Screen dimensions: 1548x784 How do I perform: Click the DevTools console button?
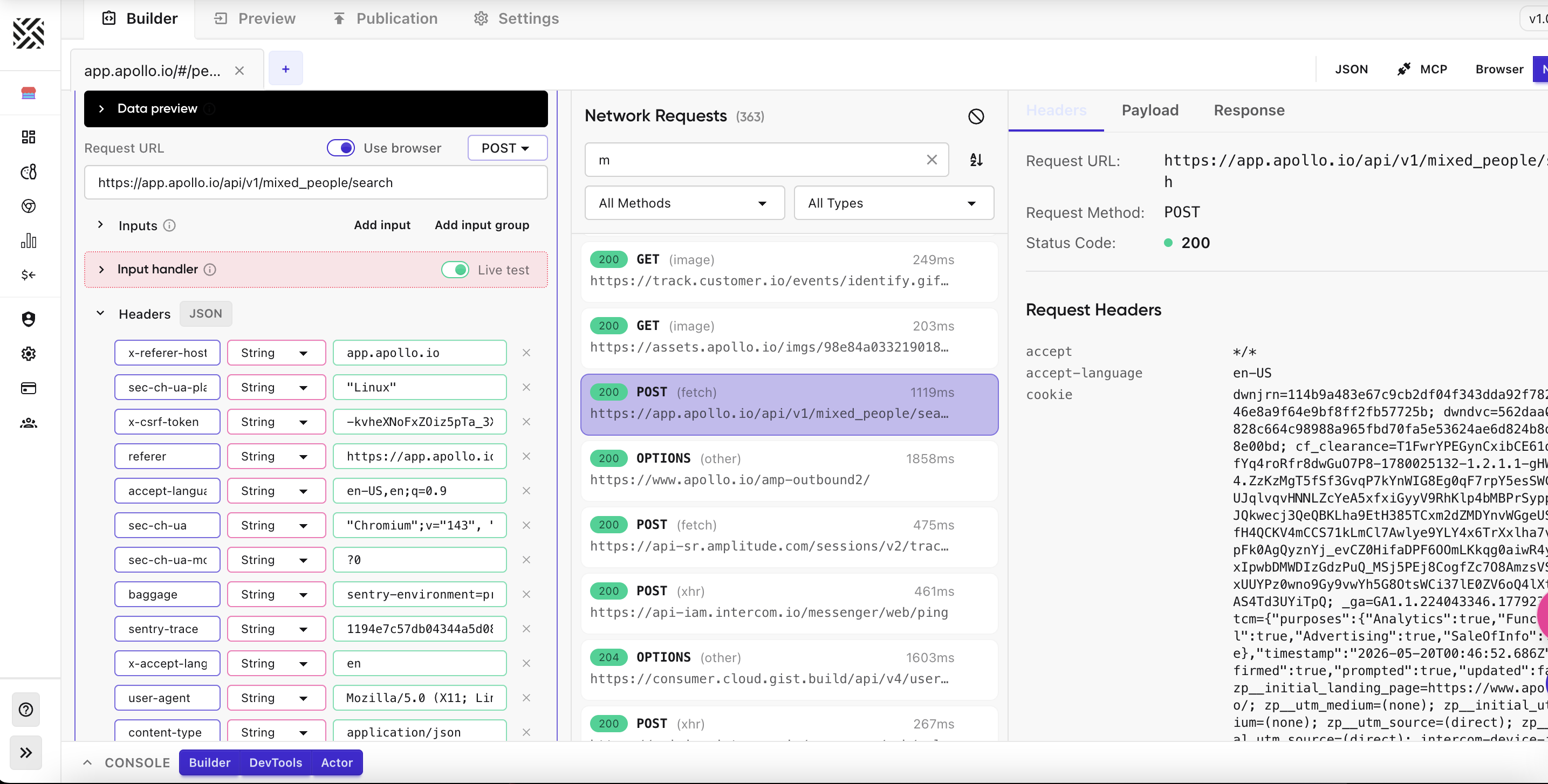275,762
